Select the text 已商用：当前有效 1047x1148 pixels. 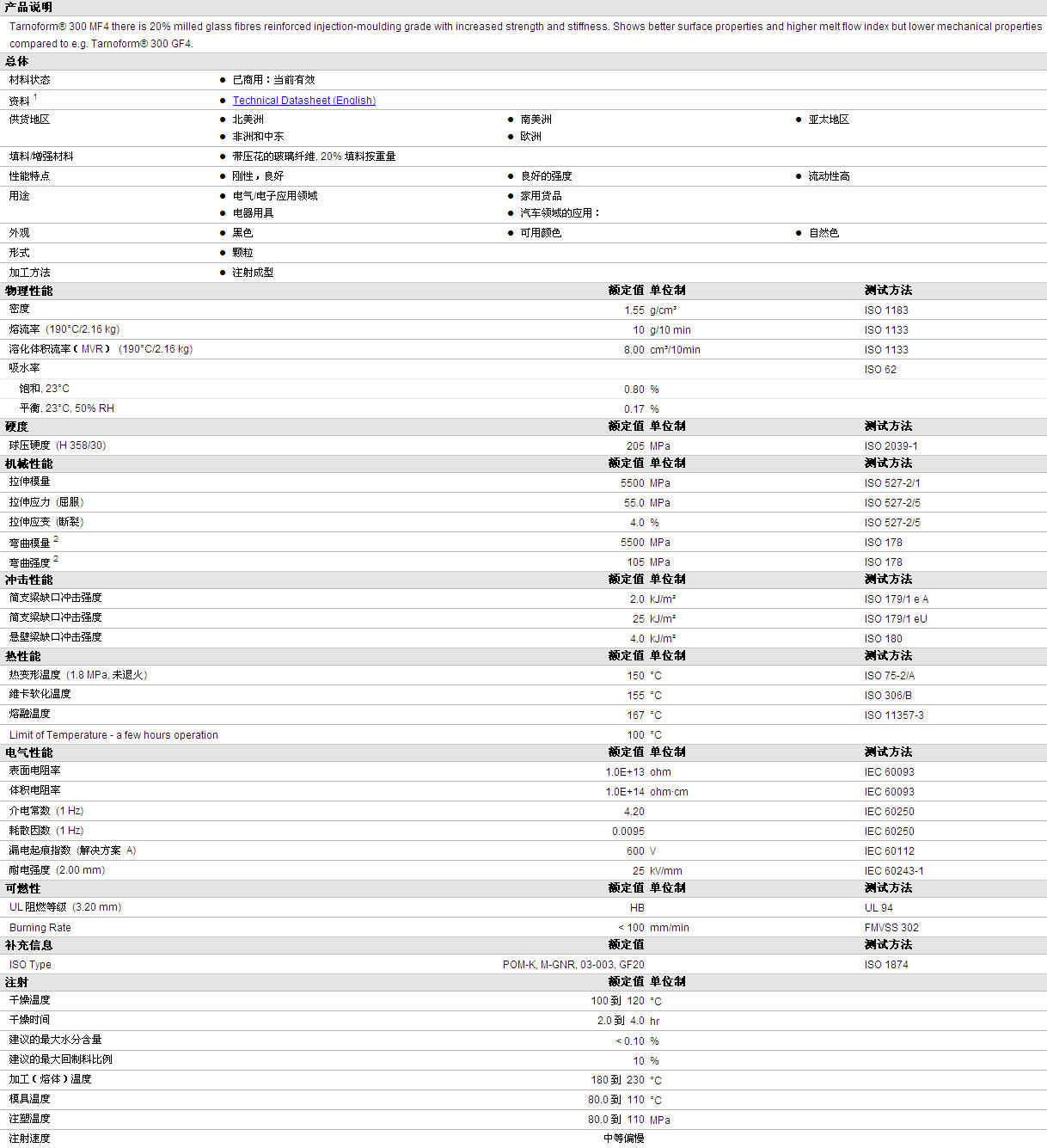pos(273,80)
